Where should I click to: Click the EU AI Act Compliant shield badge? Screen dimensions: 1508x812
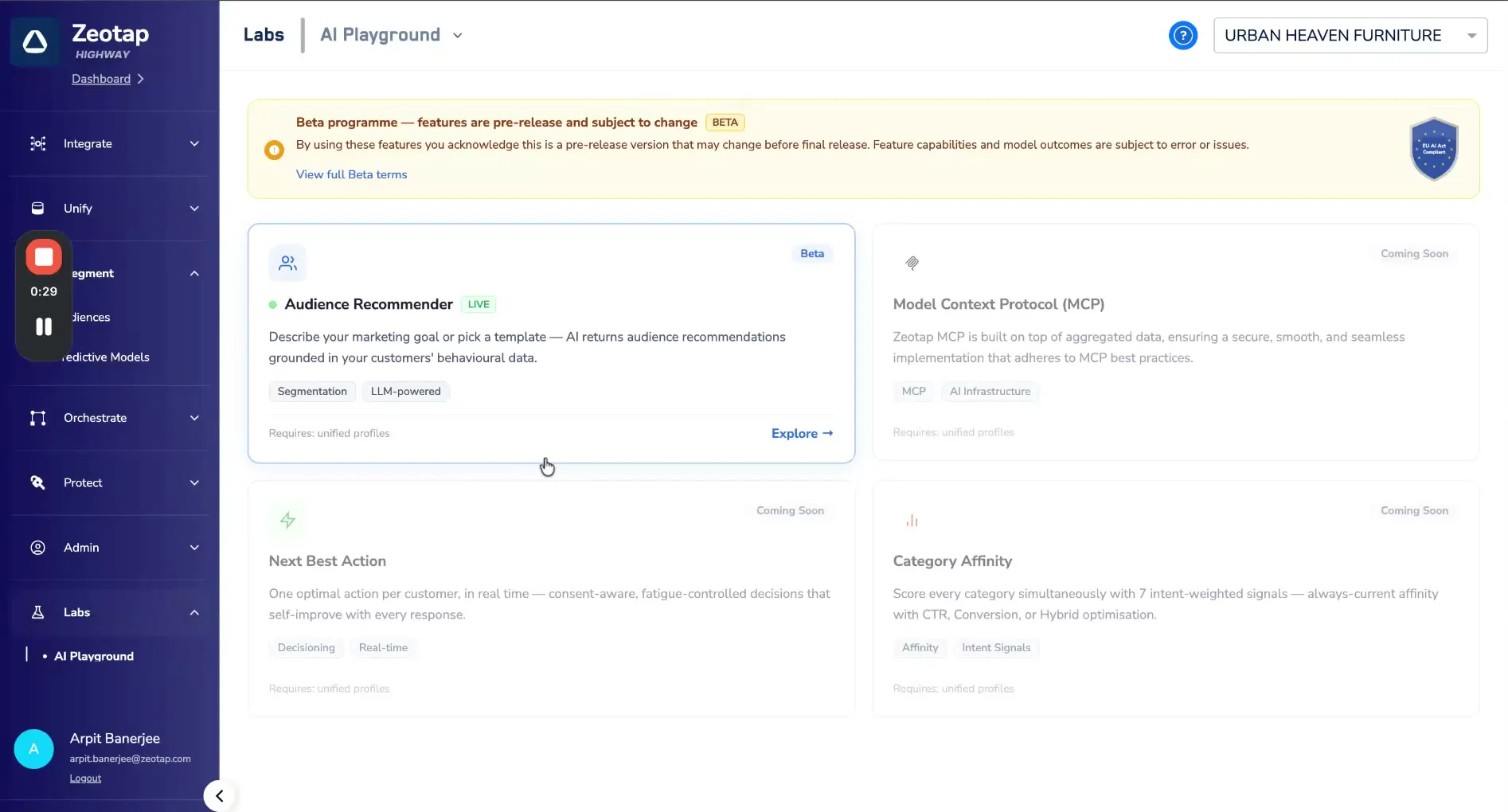point(1434,149)
